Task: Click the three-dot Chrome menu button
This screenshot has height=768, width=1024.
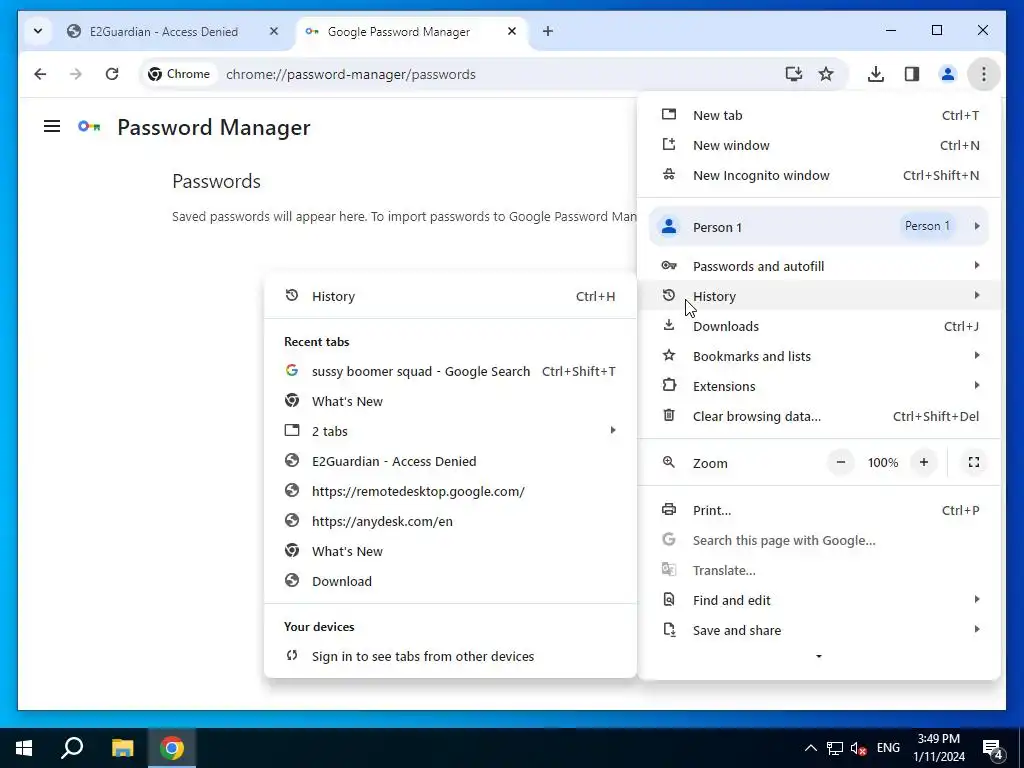Action: coord(984,74)
